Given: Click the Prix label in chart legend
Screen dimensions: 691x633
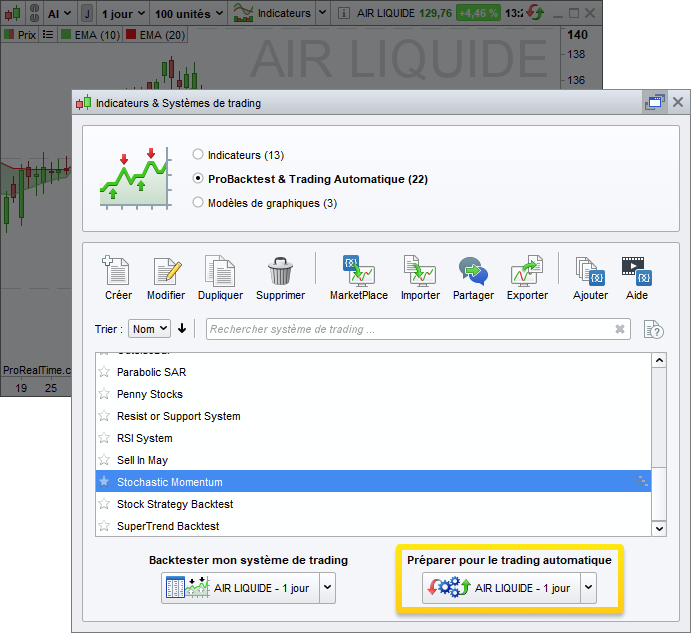Looking at the screenshot, I should [27, 35].
